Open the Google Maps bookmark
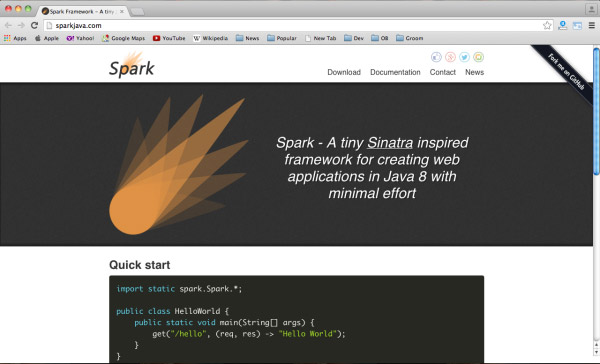The image size is (600, 364). click(124, 38)
